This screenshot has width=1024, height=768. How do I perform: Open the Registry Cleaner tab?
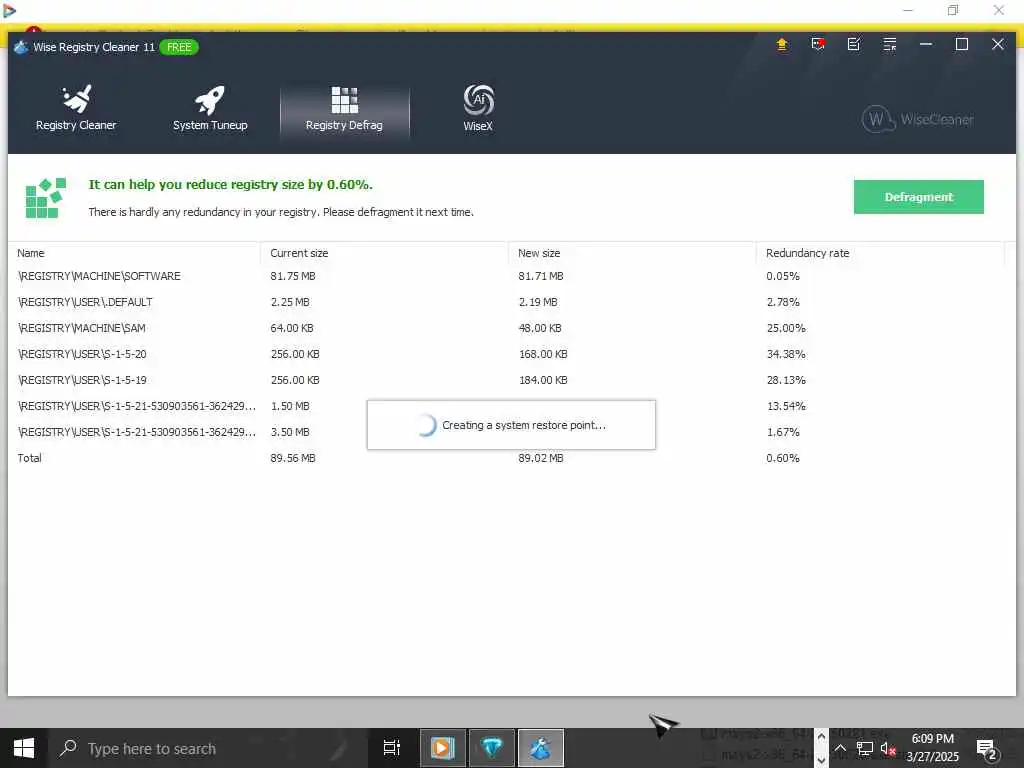point(76,108)
